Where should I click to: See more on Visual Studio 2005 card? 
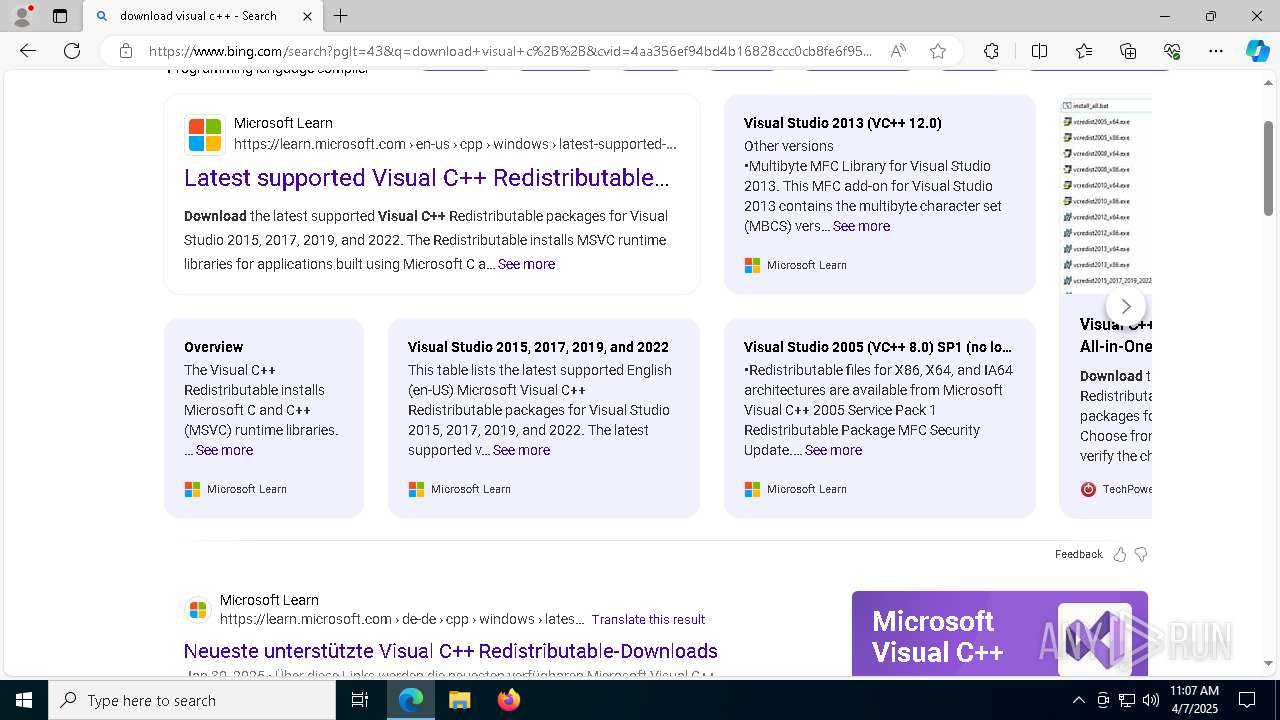833,450
